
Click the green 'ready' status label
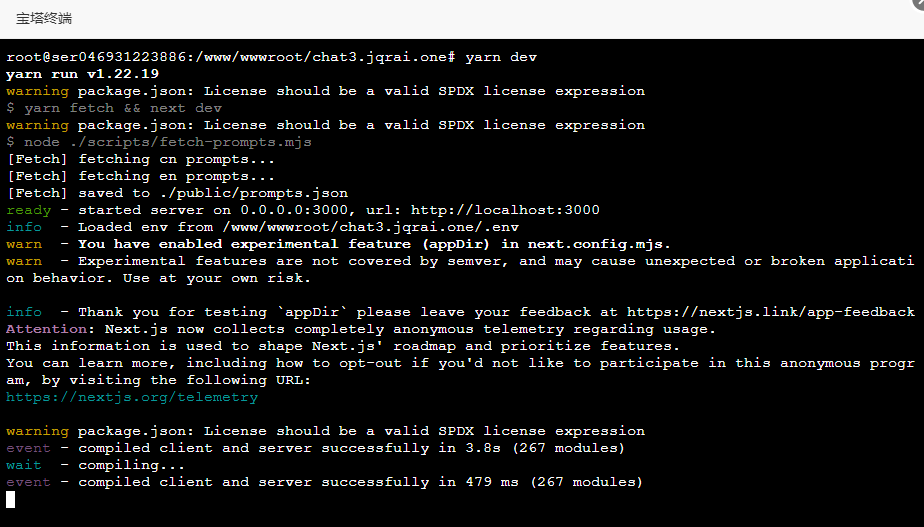point(28,210)
